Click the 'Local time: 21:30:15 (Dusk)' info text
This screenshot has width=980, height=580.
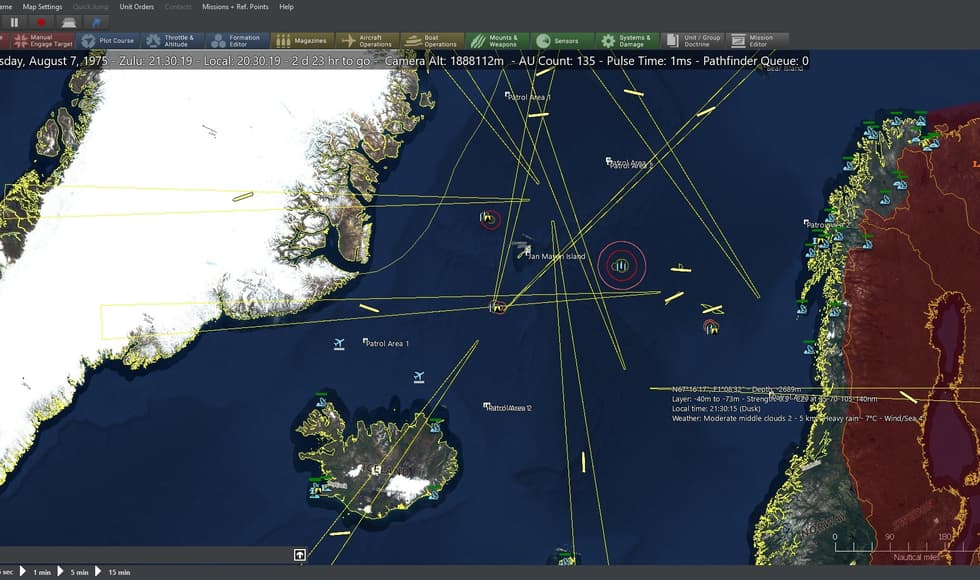click(716, 409)
